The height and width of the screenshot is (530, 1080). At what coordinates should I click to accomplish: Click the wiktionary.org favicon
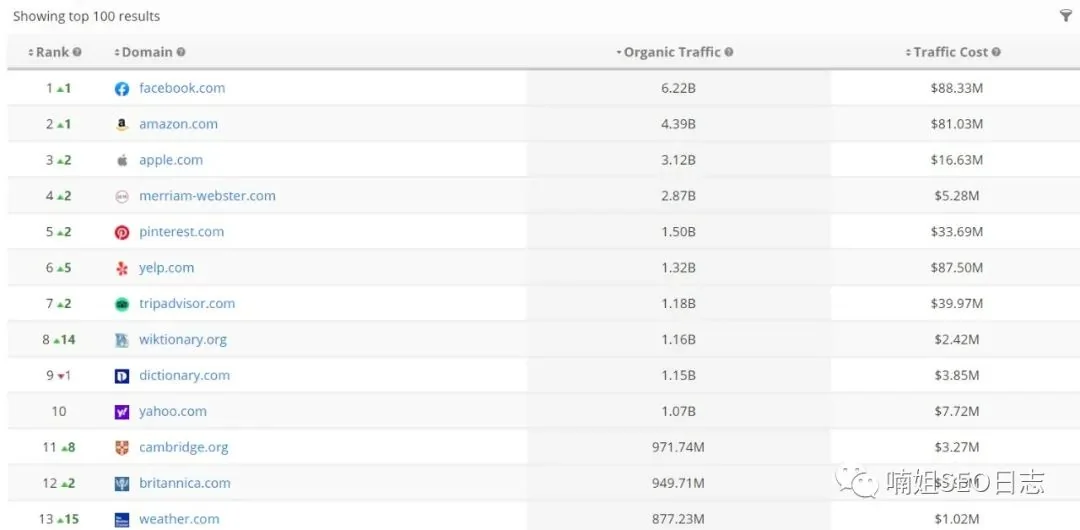[122, 340]
